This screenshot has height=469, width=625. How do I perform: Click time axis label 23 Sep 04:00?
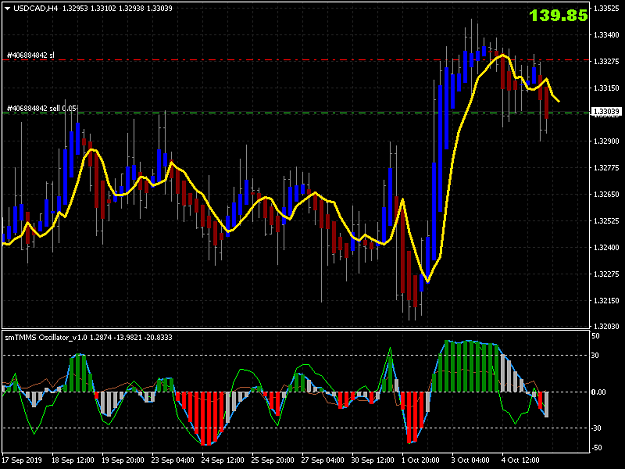[173, 460]
